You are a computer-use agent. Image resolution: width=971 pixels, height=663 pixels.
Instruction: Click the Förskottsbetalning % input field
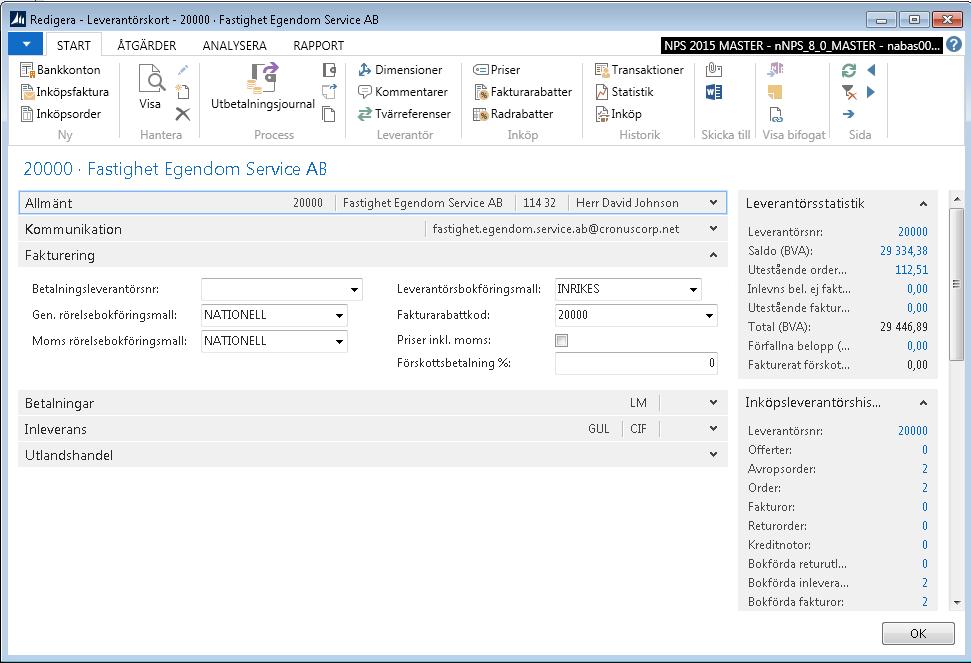coord(636,363)
